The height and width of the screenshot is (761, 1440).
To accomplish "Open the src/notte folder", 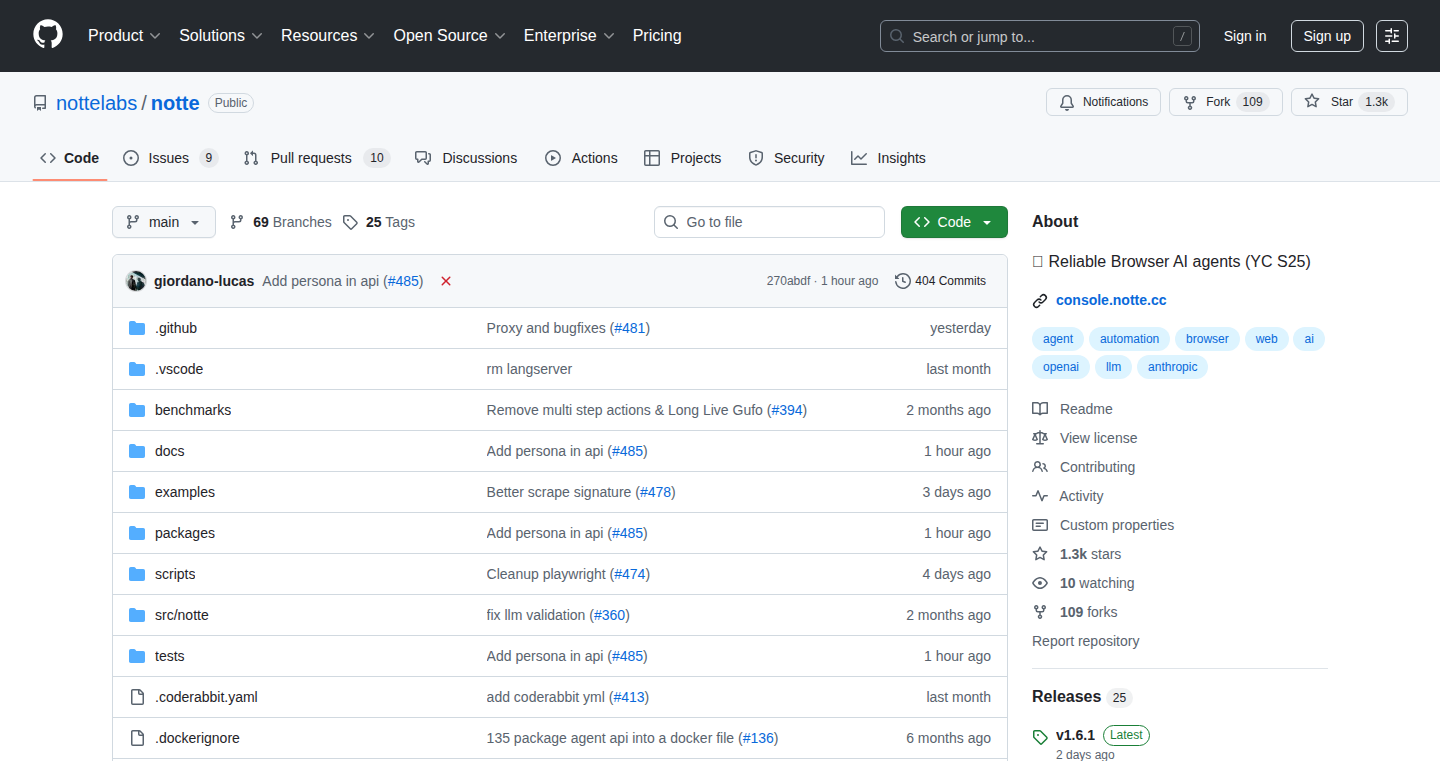I will click(182, 615).
